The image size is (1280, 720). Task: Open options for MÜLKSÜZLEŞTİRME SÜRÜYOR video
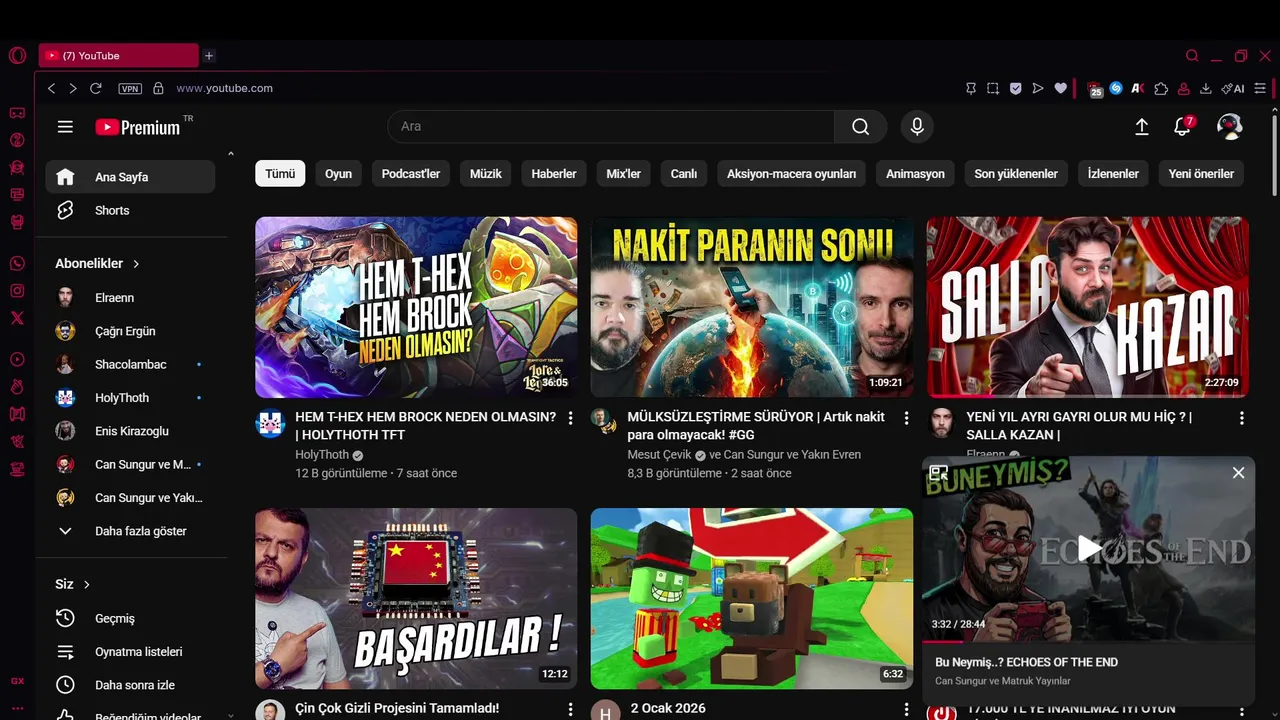[907, 418]
